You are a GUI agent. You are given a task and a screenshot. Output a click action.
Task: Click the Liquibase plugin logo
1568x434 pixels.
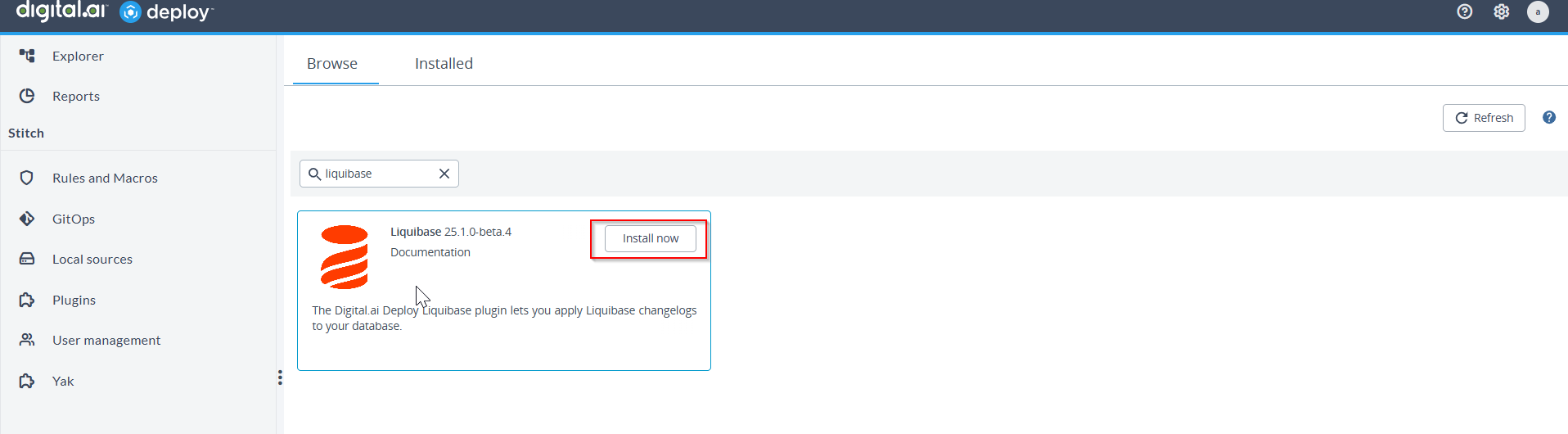345,257
